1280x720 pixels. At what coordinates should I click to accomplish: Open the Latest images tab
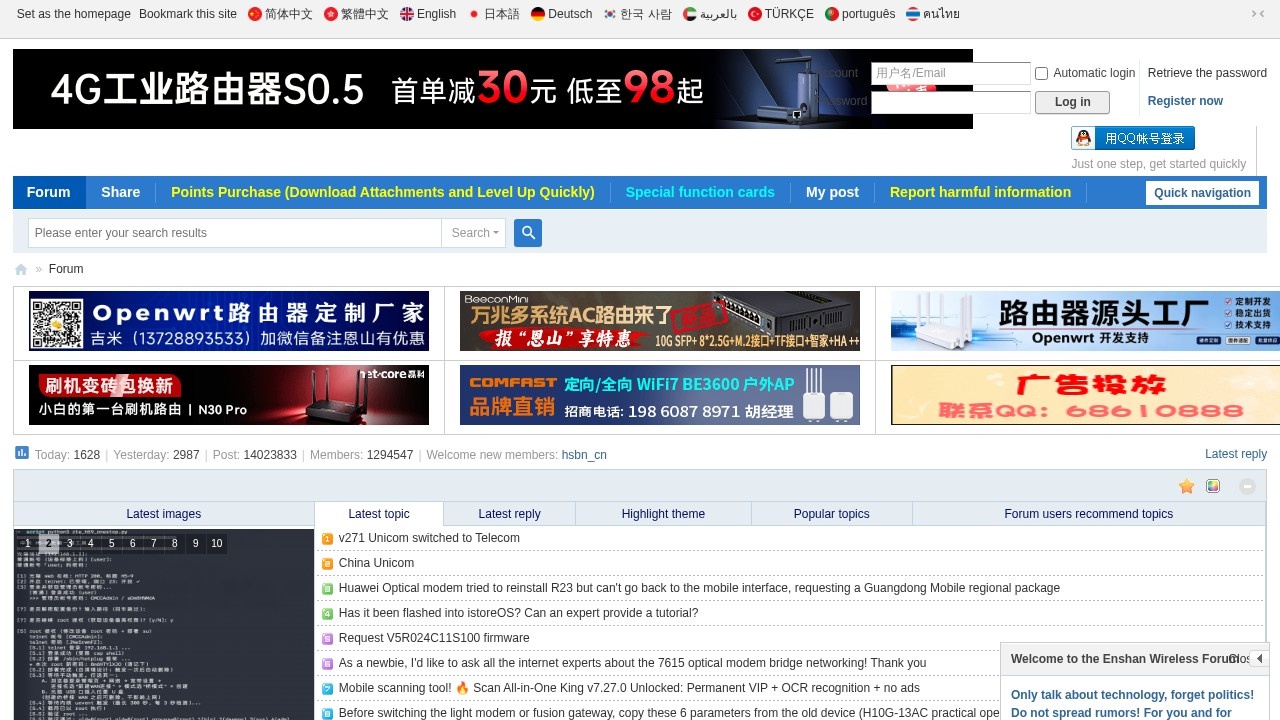point(164,514)
